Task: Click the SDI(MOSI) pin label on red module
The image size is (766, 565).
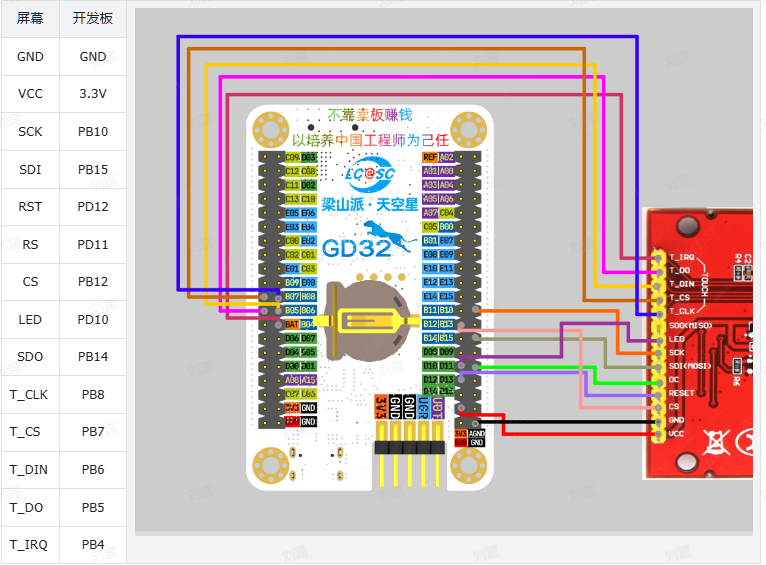Action: tap(689, 366)
